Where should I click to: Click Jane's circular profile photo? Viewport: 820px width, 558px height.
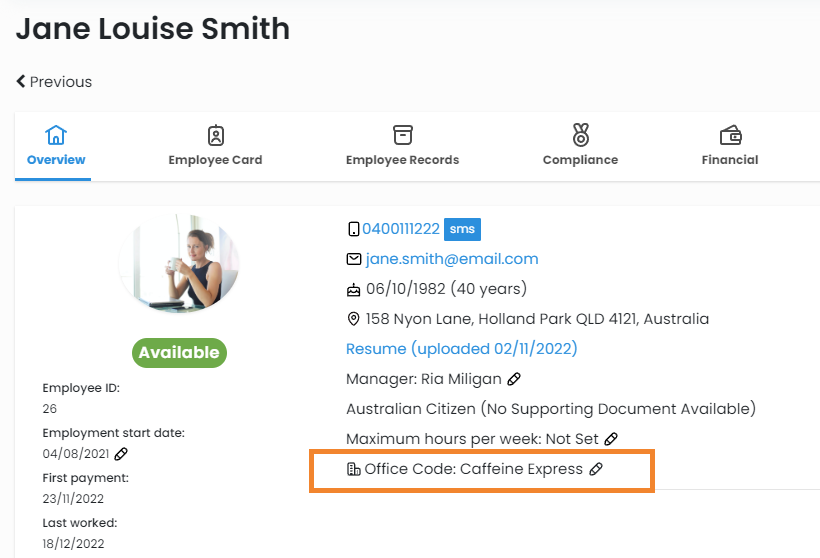[179, 261]
